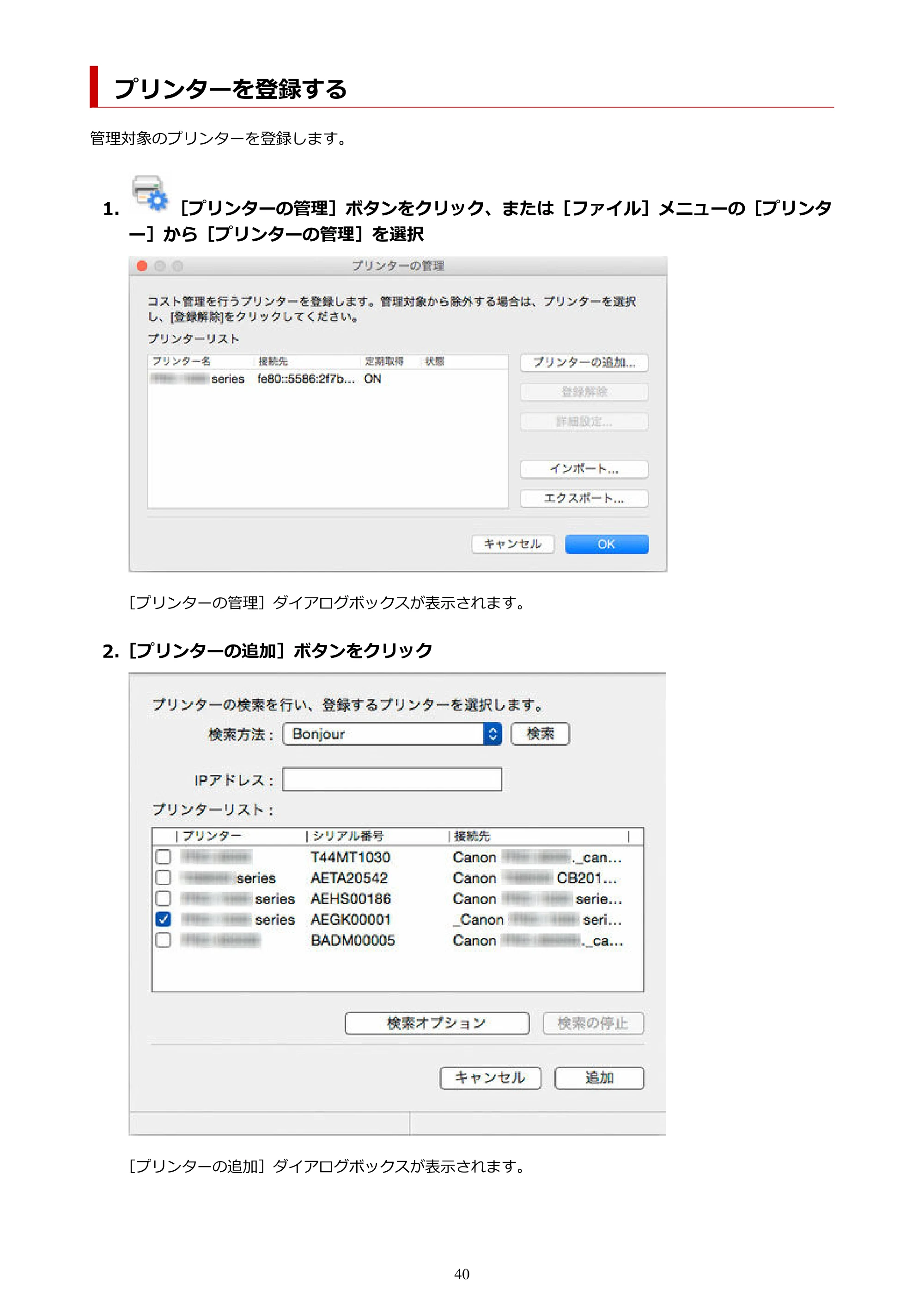The image size is (924, 1307).
Task: Select the fe80::5586:2f7b... printer row
Action: click(x=328, y=379)
